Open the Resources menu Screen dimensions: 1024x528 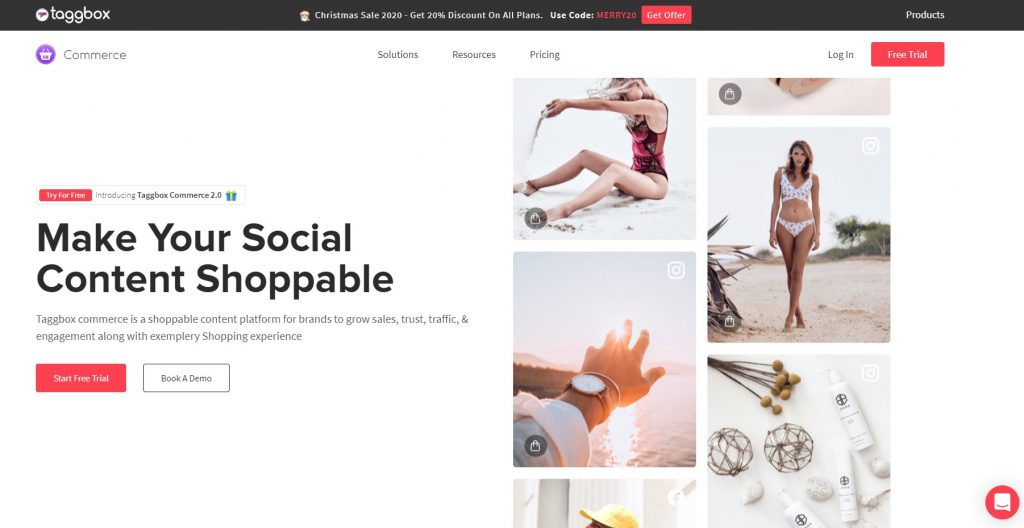tap(473, 55)
